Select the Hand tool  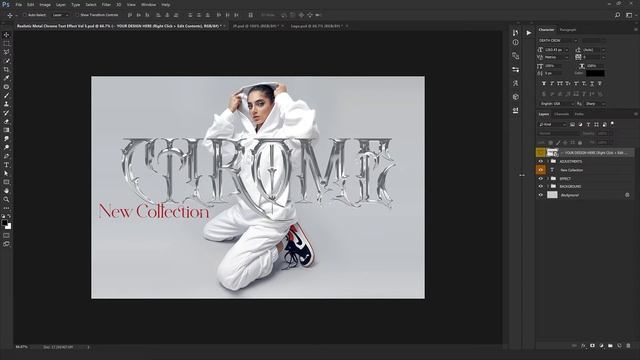tap(7, 191)
